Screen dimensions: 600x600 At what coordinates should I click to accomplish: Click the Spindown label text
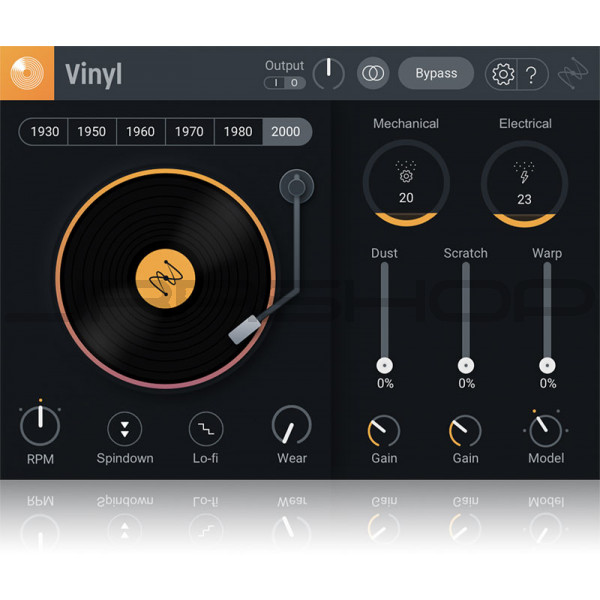click(125, 458)
